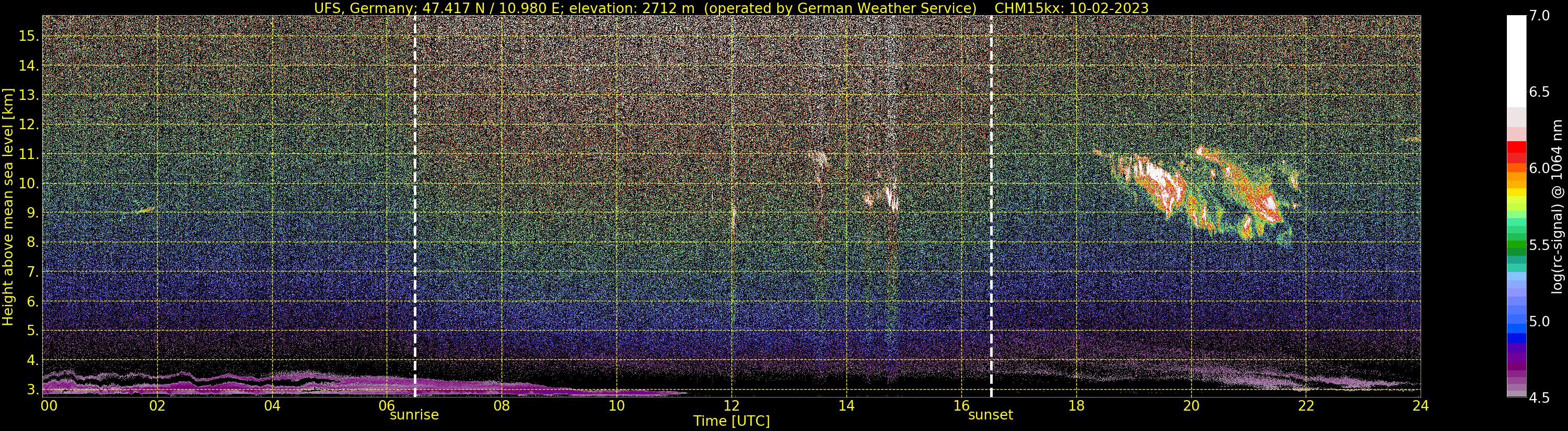Click the time axis tick label "04"
The width and height of the screenshot is (1568, 431).
272,405
